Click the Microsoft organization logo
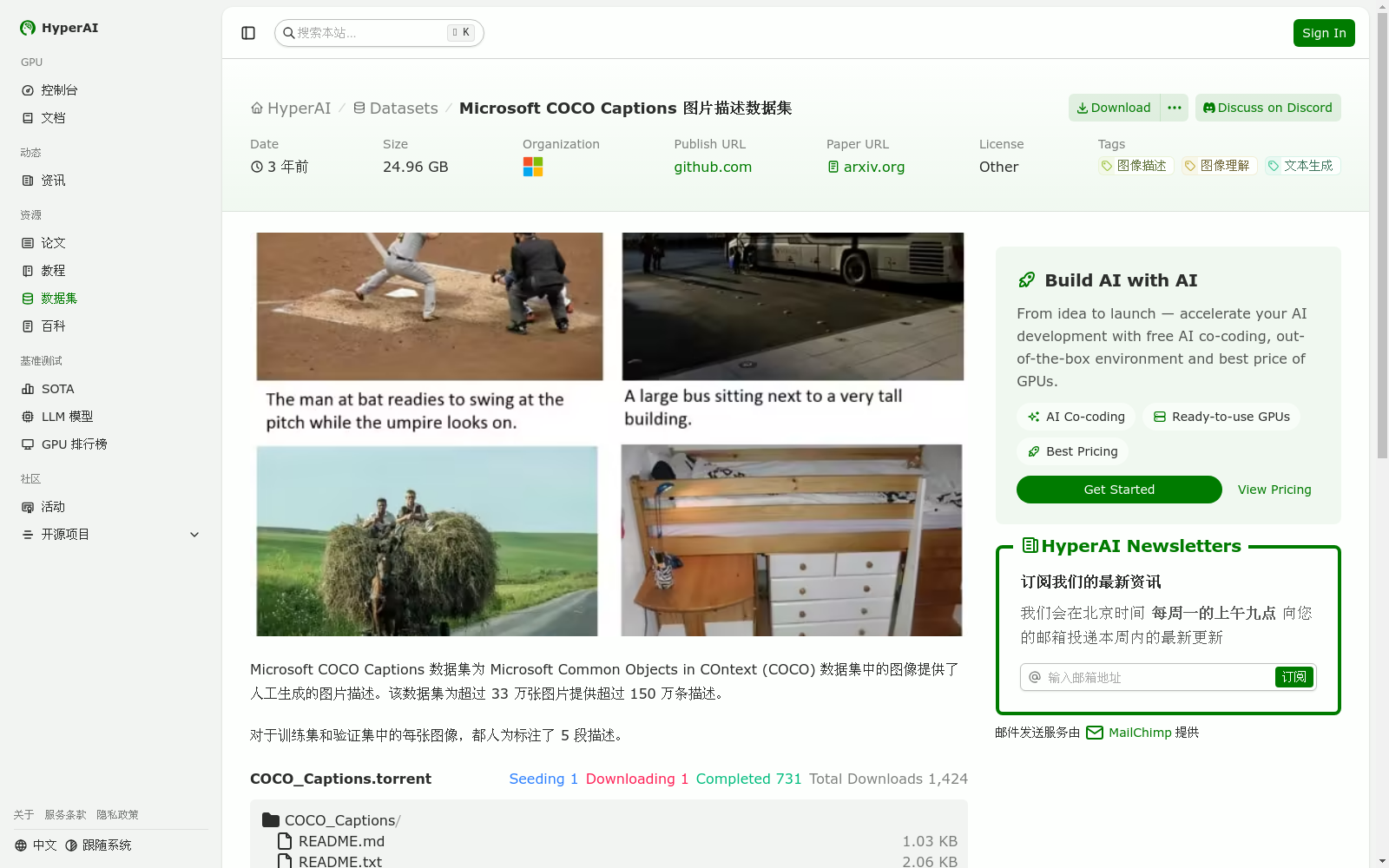 point(533,167)
